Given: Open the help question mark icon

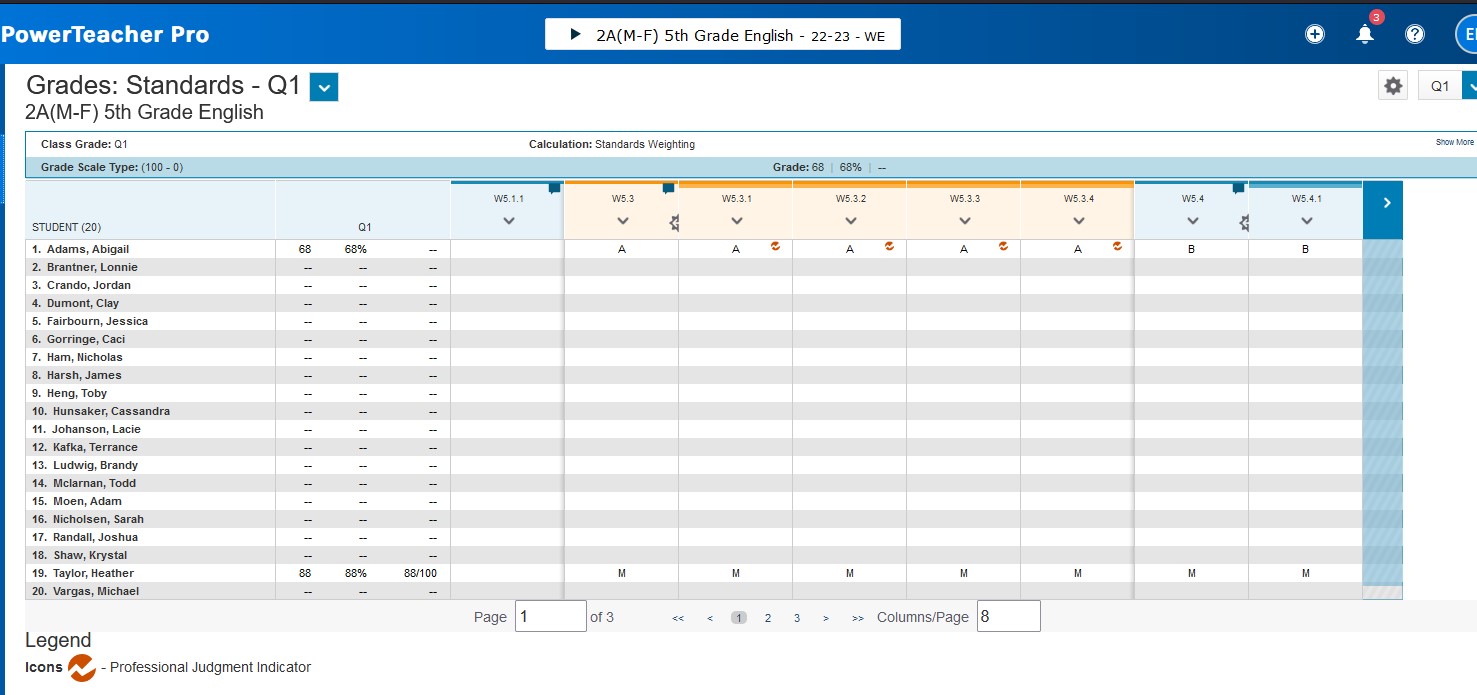Looking at the screenshot, I should coord(1415,34).
